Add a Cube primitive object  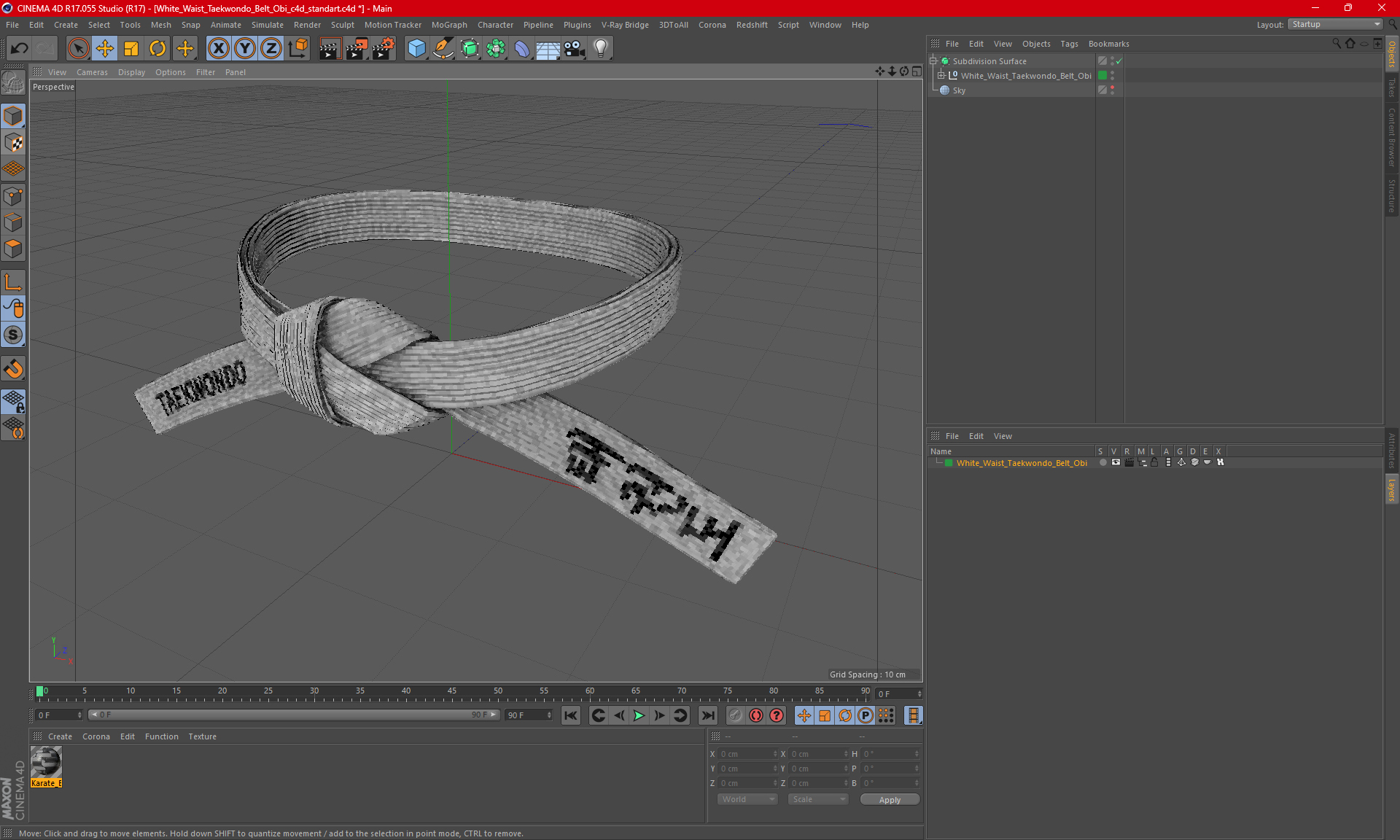pos(416,49)
